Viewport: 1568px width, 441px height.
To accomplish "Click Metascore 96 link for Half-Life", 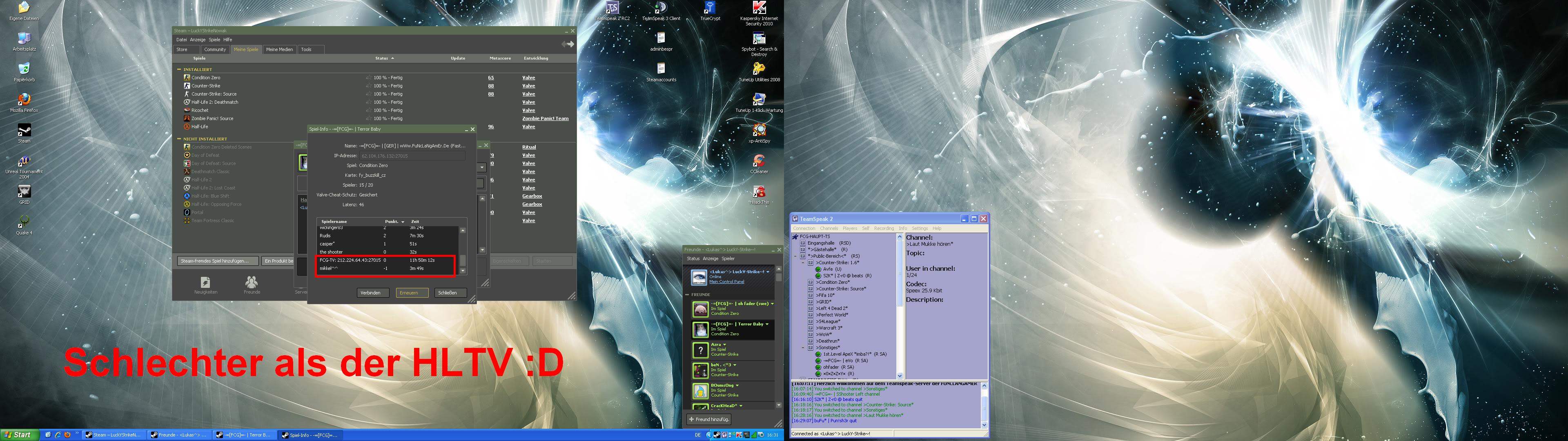I will (x=490, y=127).
